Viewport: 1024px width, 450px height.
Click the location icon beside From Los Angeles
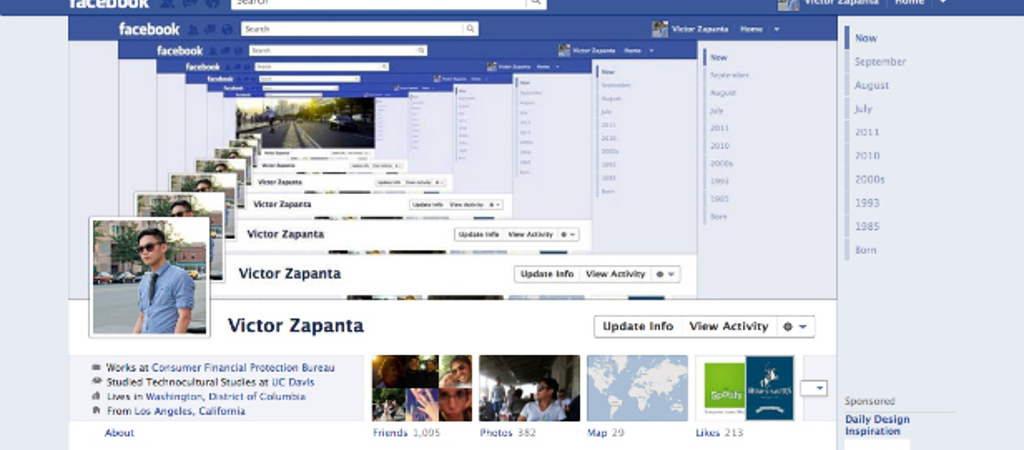pyautogui.click(x=97, y=410)
